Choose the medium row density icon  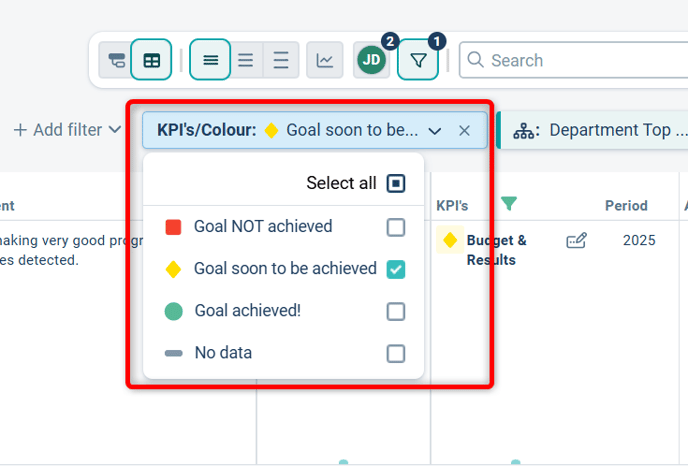click(x=246, y=60)
